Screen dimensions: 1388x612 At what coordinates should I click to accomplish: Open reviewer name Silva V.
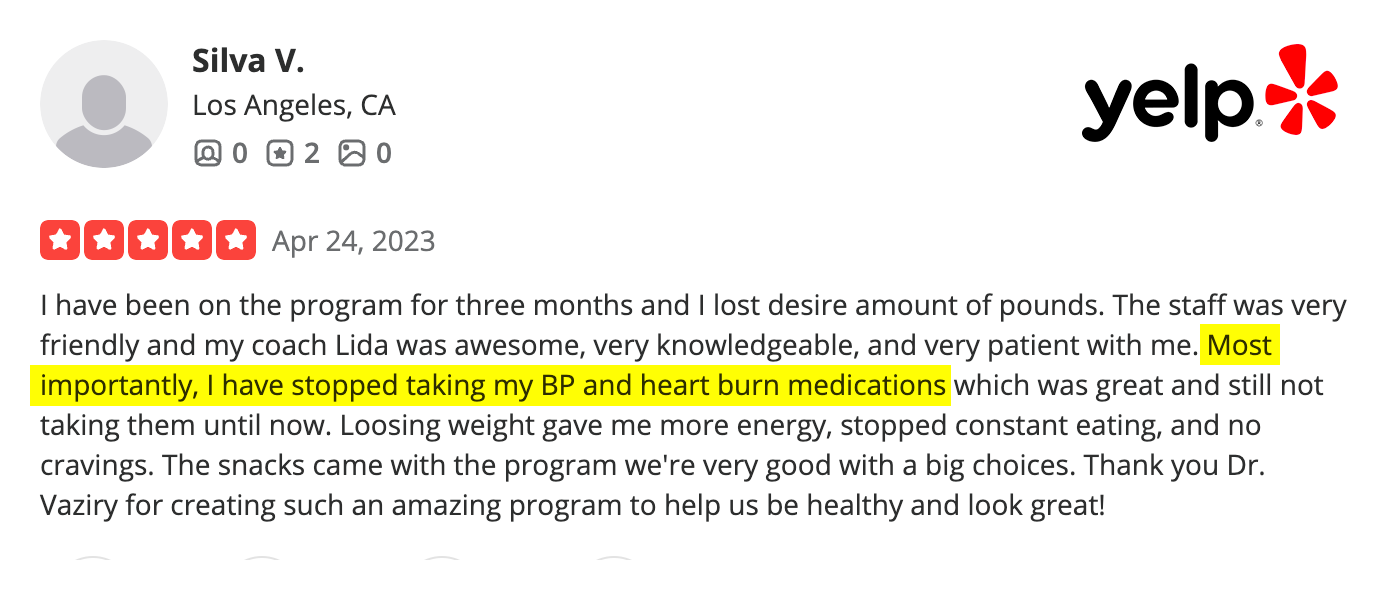(248, 61)
